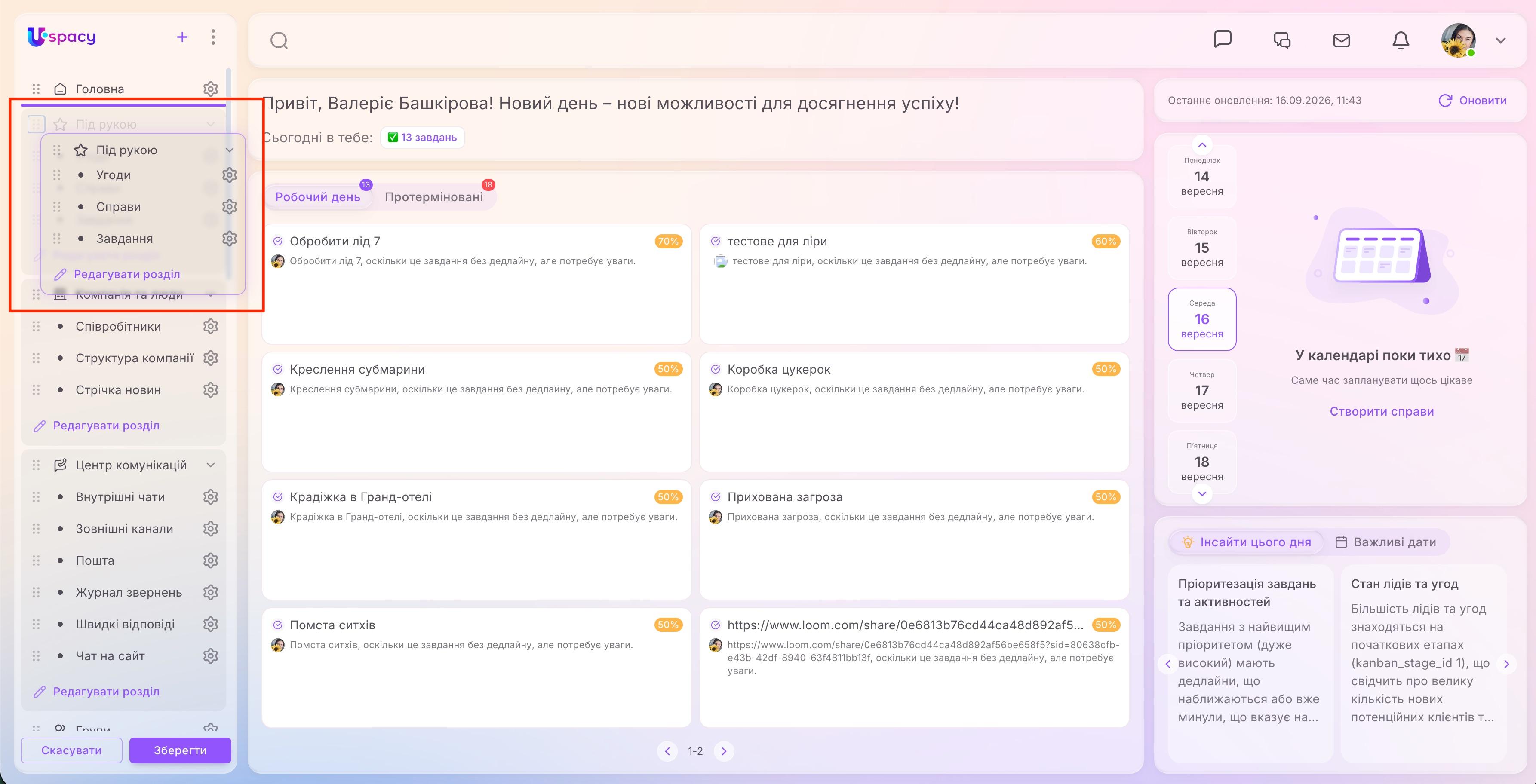This screenshot has height=784, width=1536.
Task: Open the three-dot menu in the sidebar header
Action: click(213, 37)
